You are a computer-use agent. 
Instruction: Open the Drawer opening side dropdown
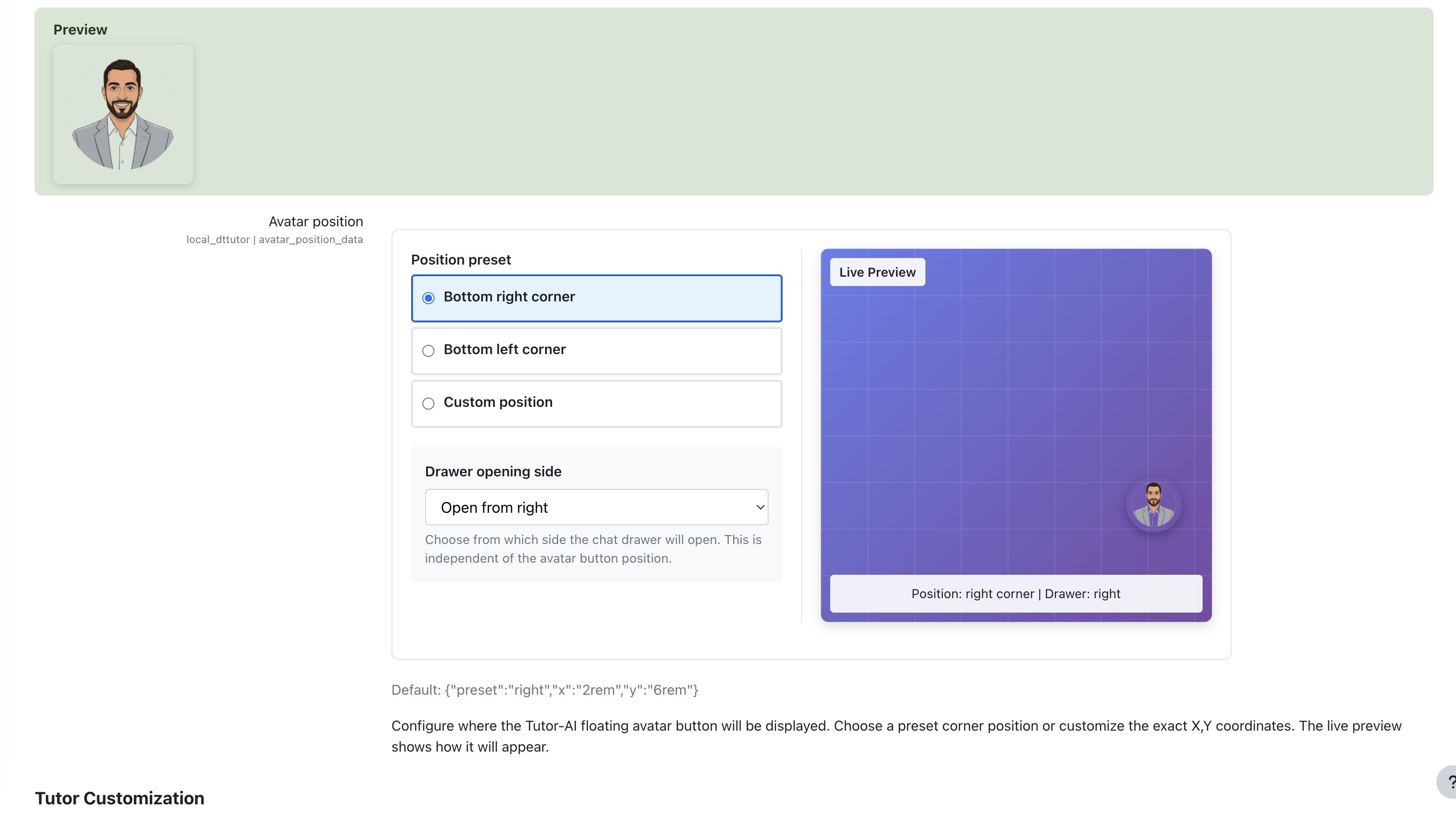point(596,507)
